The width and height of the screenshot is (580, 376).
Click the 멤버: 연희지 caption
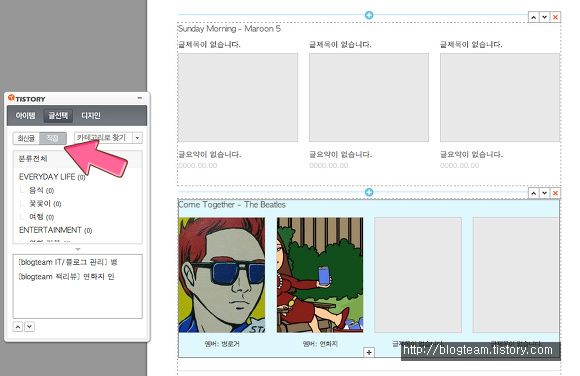320,344
